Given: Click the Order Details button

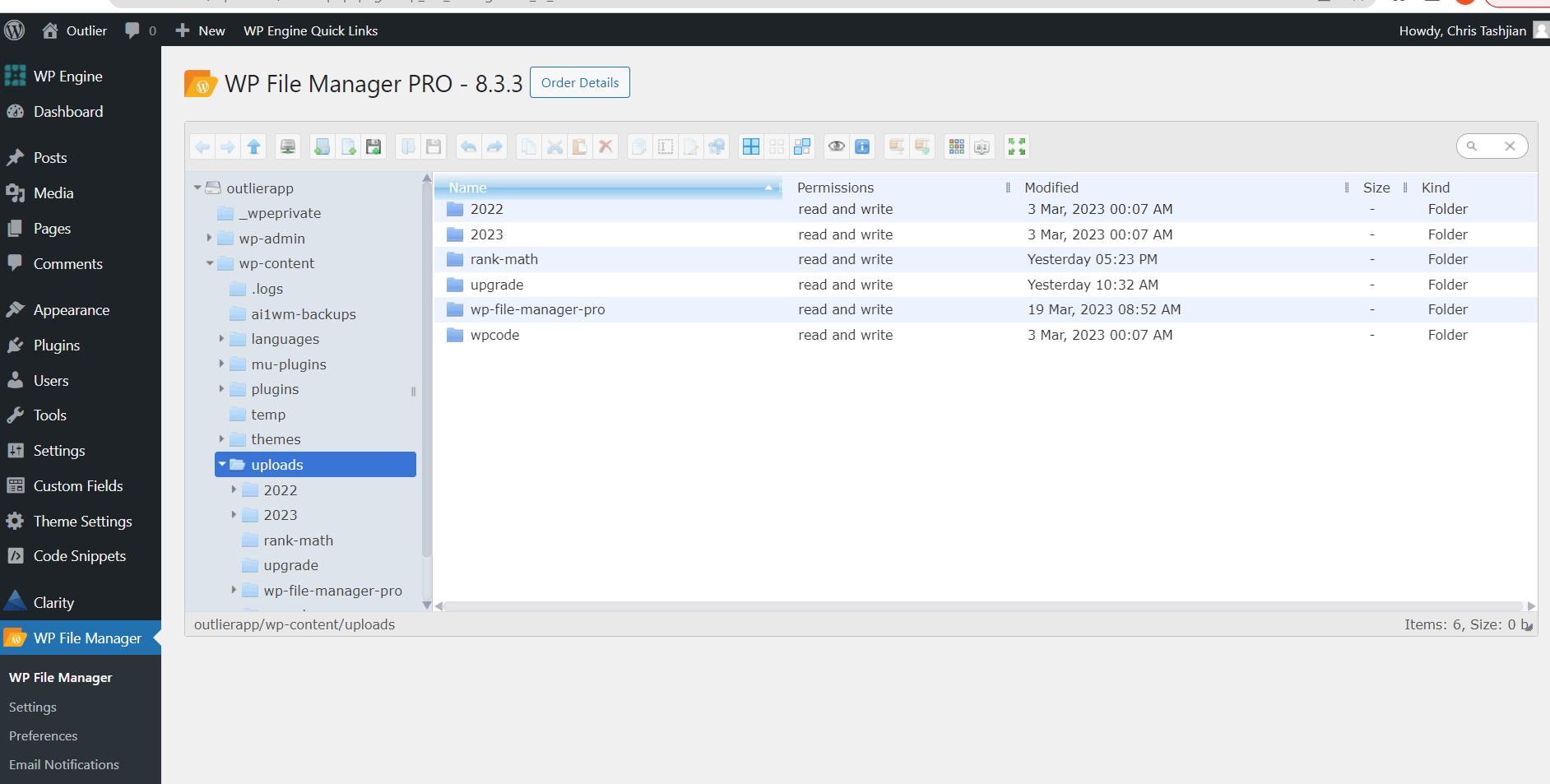Looking at the screenshot, I should (579, 82).
